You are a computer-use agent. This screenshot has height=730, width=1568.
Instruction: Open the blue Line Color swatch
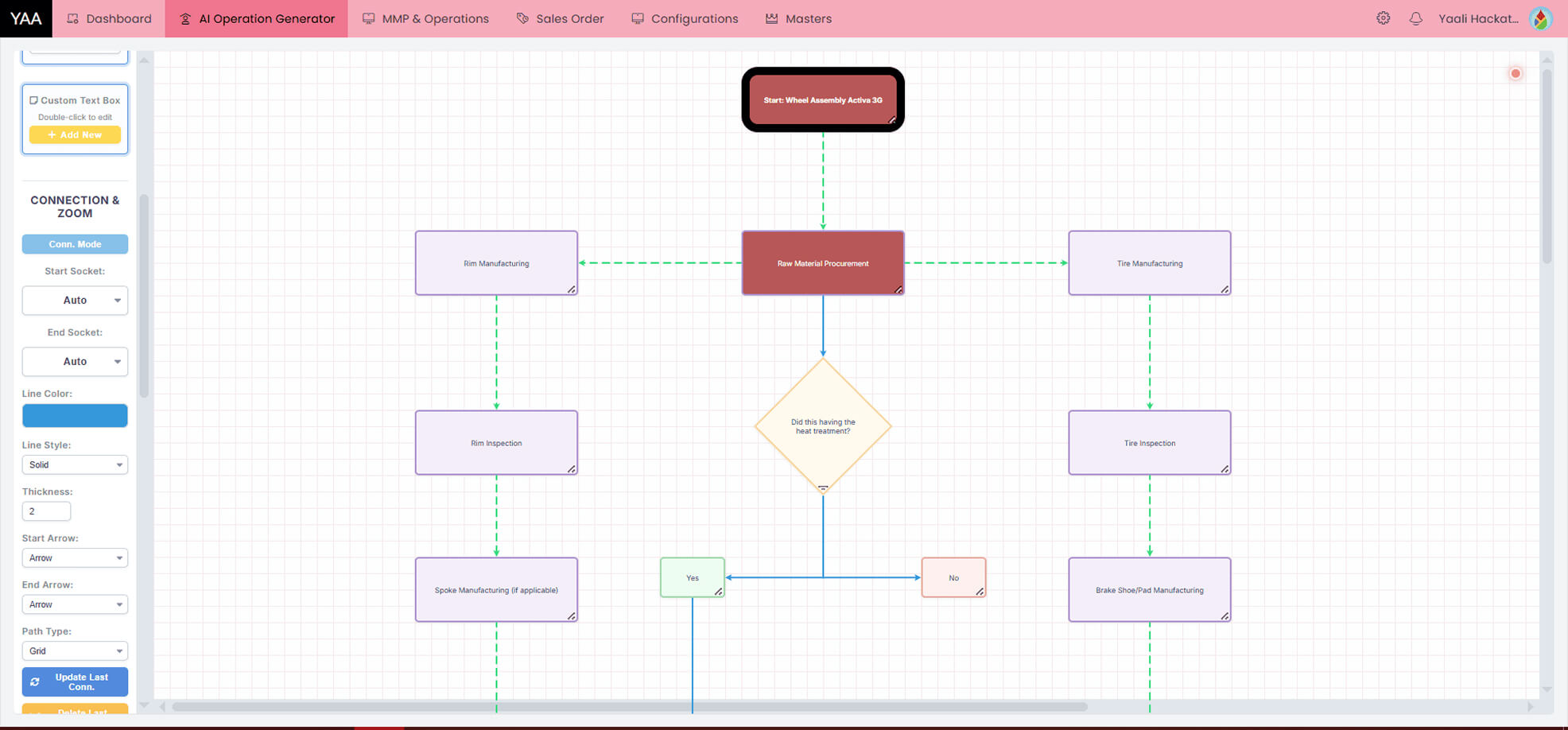pos(74,415)
